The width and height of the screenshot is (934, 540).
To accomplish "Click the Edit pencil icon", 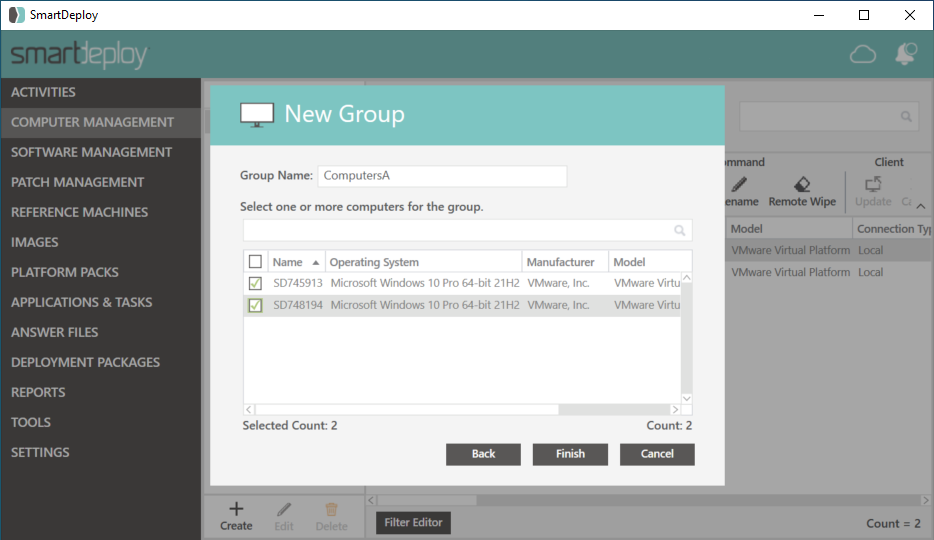I will 284,510.
